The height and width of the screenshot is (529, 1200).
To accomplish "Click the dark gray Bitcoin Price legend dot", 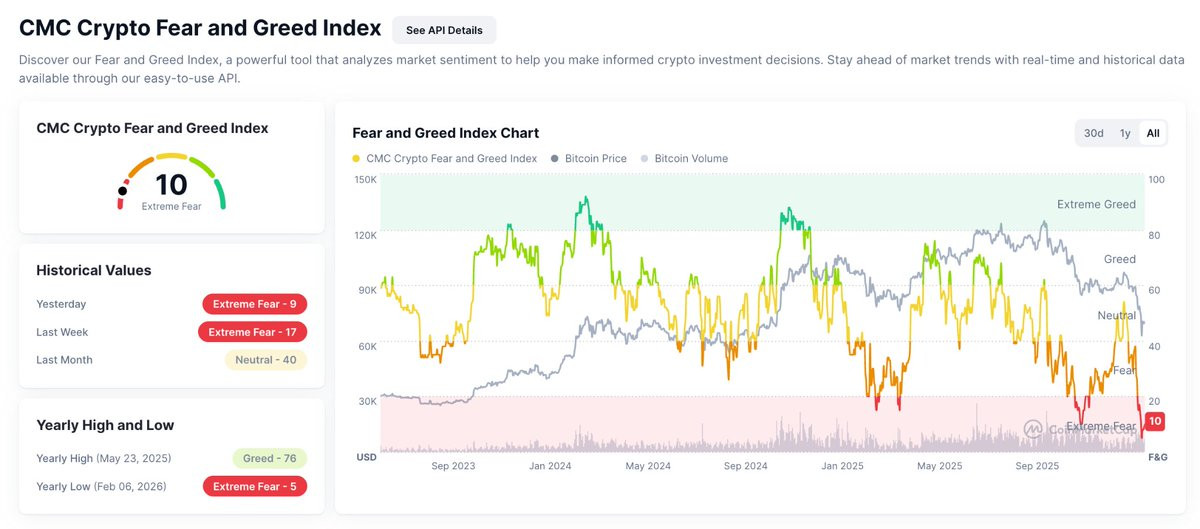I will pyautogui.click(x=555, y=159).
